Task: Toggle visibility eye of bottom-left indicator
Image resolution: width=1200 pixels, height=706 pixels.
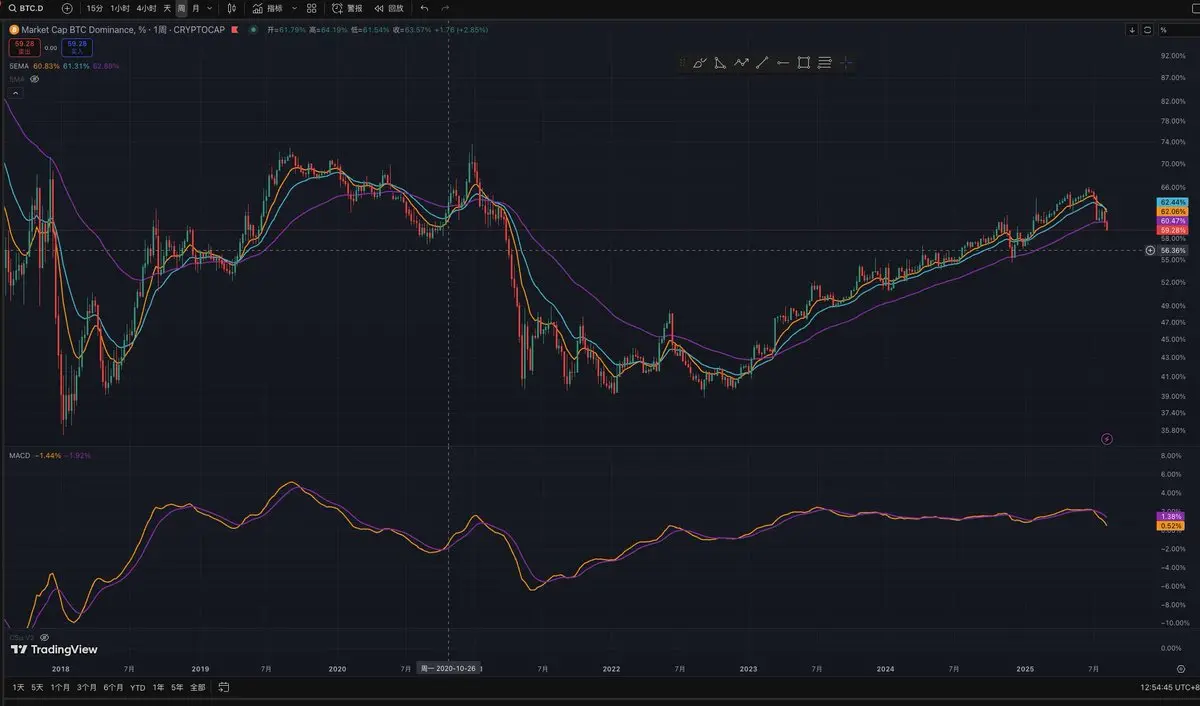Action: pyautogui.click(x=42, y=637)
